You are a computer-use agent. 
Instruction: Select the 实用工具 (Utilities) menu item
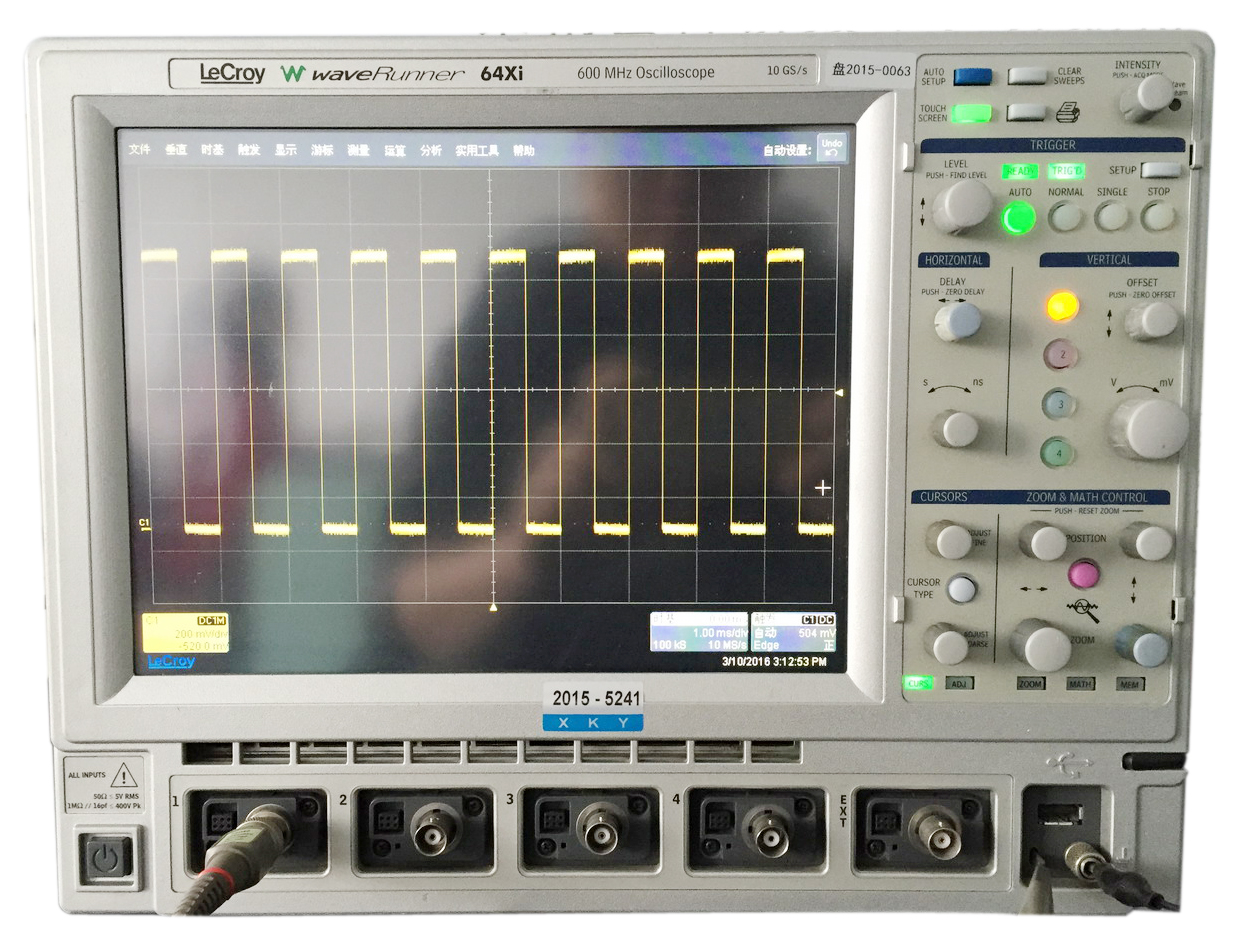pos(477,151)
